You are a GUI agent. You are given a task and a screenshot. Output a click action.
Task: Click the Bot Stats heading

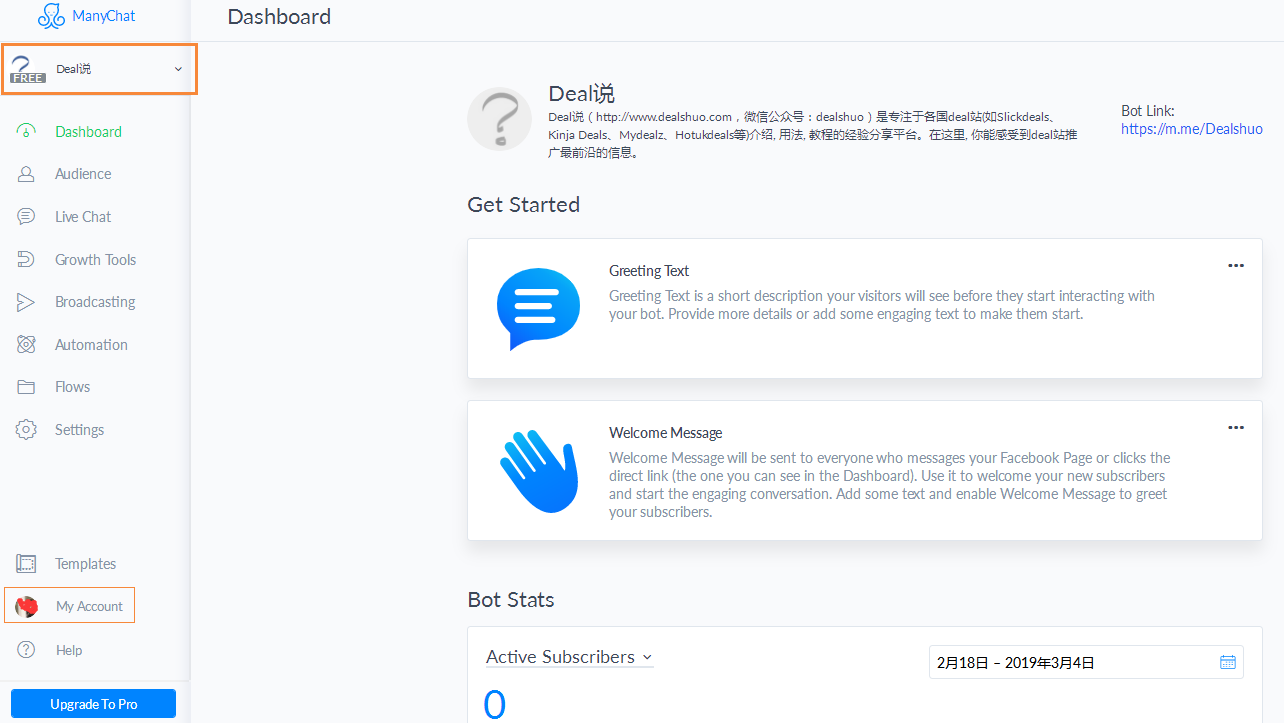click(x=511, y=600)
